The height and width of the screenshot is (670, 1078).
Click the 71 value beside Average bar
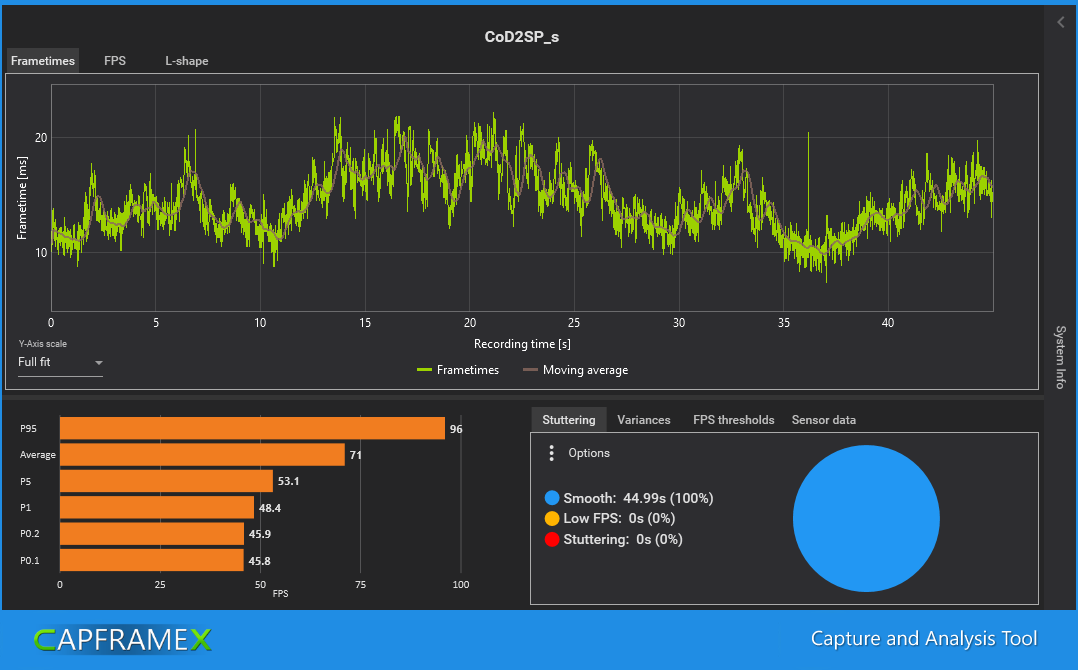[x=355, y=455]
